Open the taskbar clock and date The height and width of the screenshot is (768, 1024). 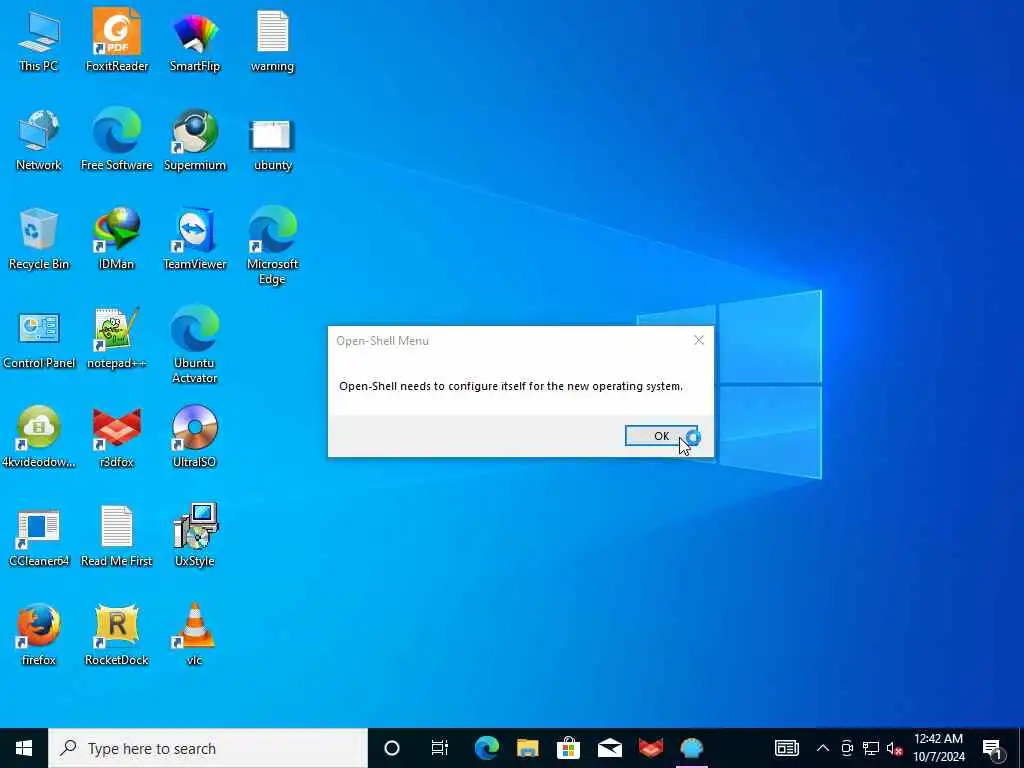[x=938, y=748]
